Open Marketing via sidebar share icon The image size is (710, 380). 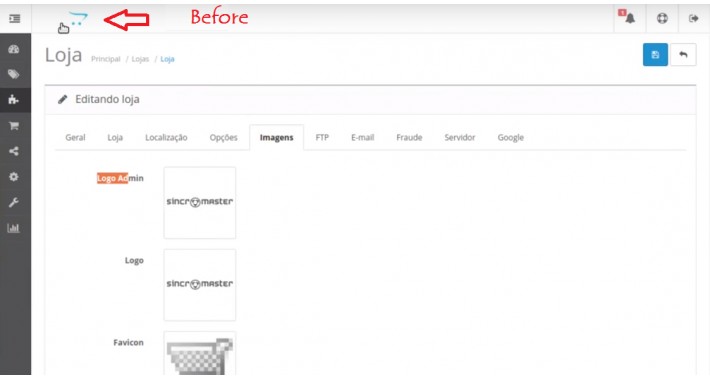pyautogui.click(x=14, y=151)
